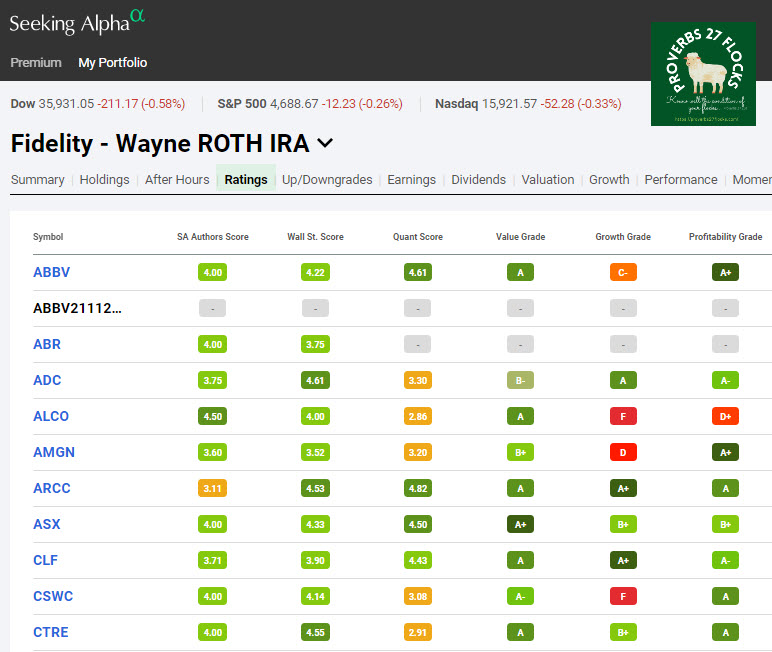Click ARCC's 4.82 quant score badge

418,488
